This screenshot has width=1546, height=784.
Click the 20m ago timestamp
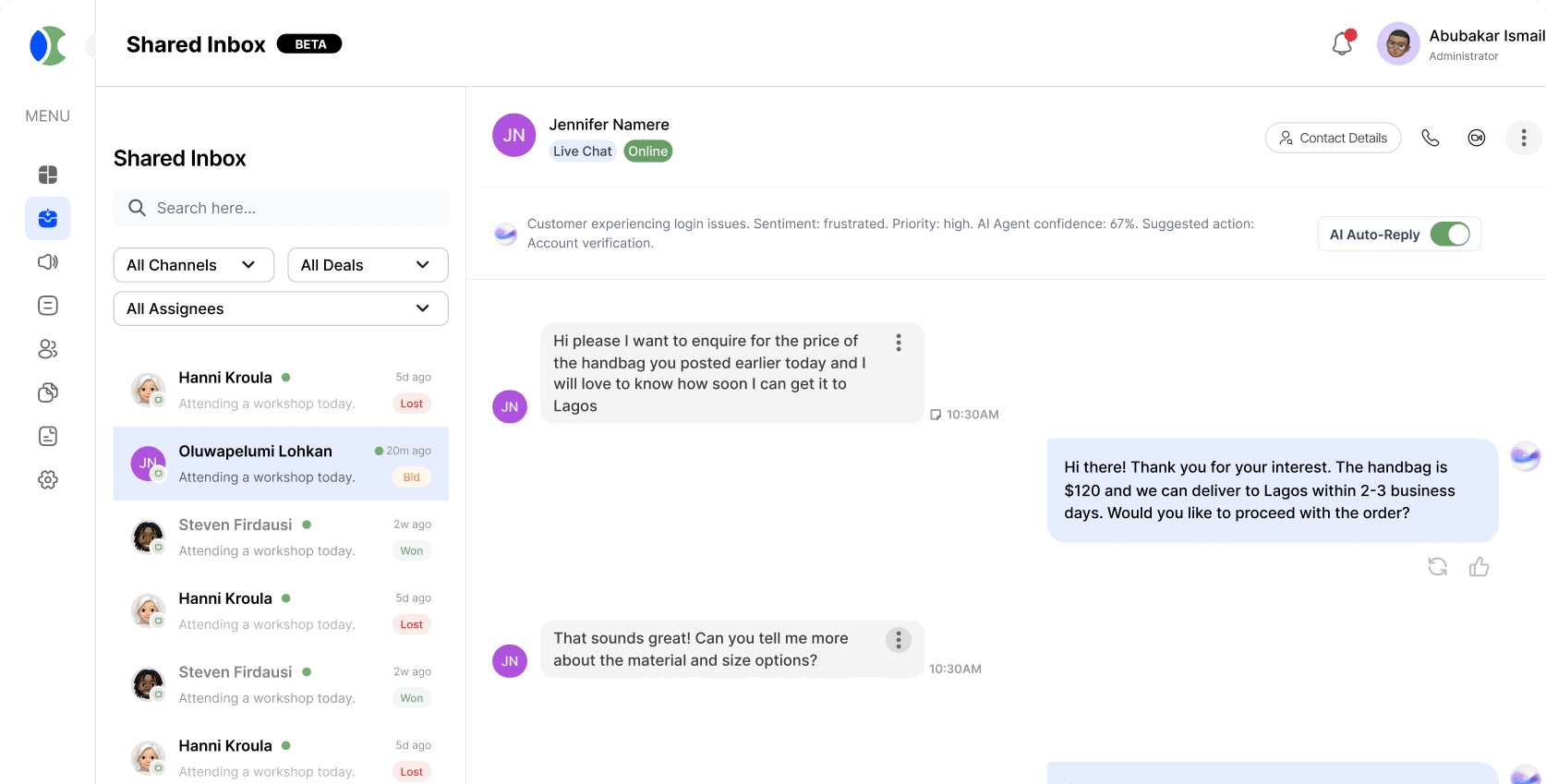pyautogui.click(x=408, y=451)
